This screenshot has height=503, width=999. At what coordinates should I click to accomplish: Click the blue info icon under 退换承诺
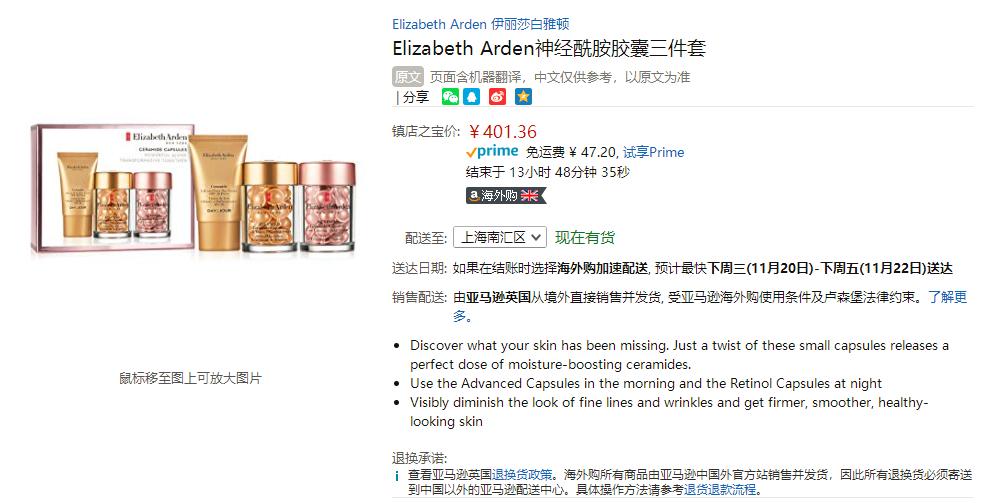[x=396, y=476]
